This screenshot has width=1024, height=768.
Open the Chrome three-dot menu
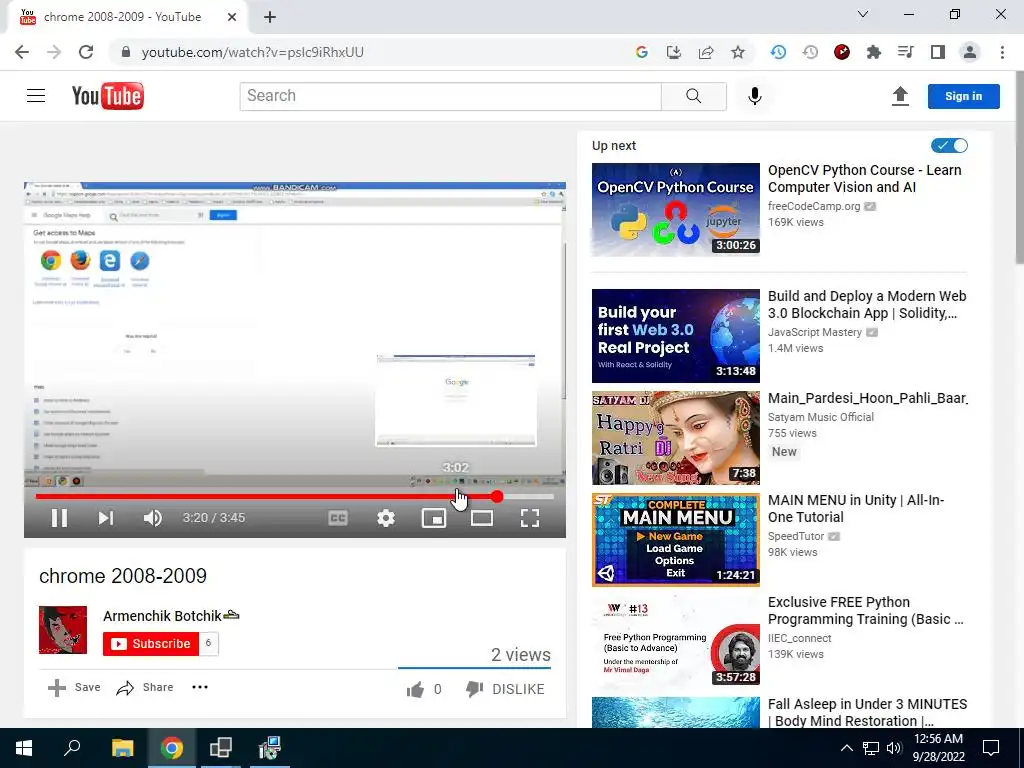[x=1002, y=52]
